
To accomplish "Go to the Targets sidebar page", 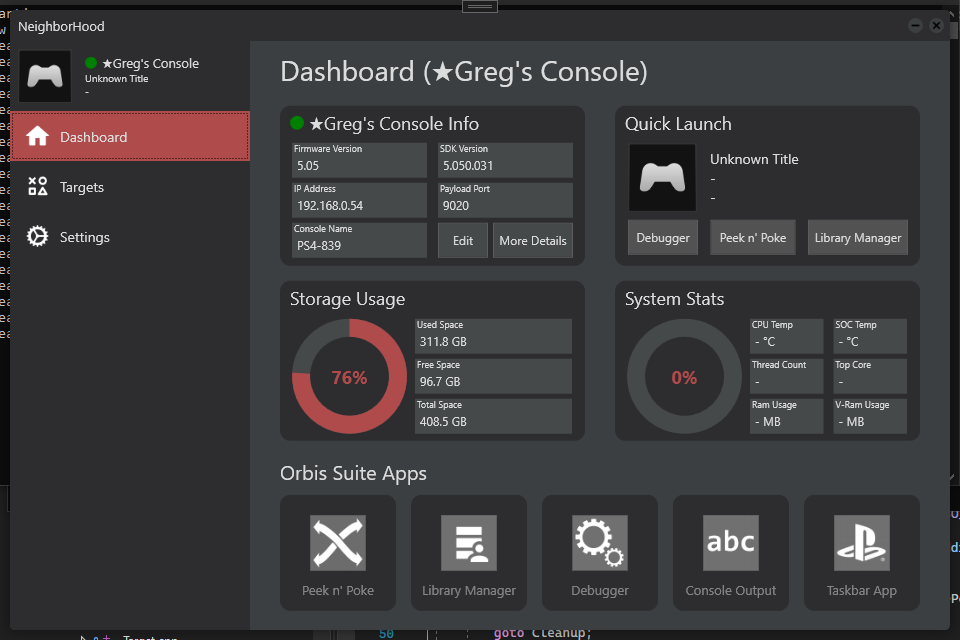I will (x=130, y=187).
